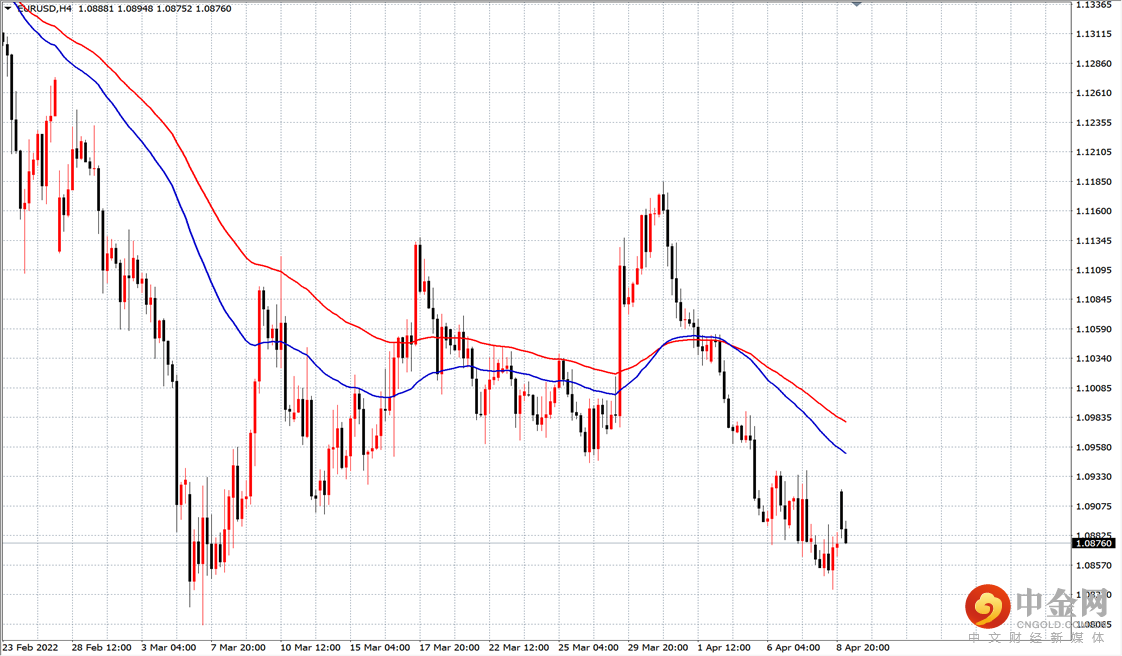Click the 1.10340 price axis label

[x=1093, y=358]
